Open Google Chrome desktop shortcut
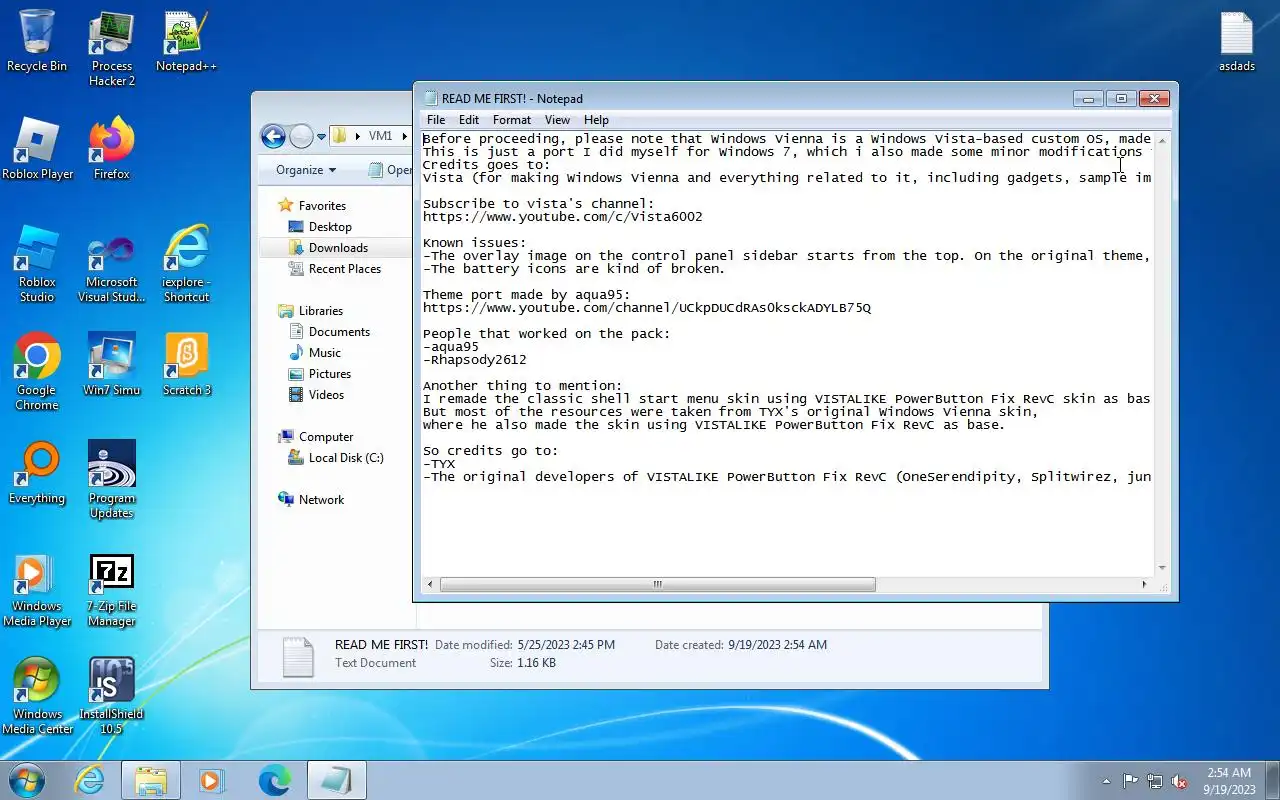 pos(37,373)
